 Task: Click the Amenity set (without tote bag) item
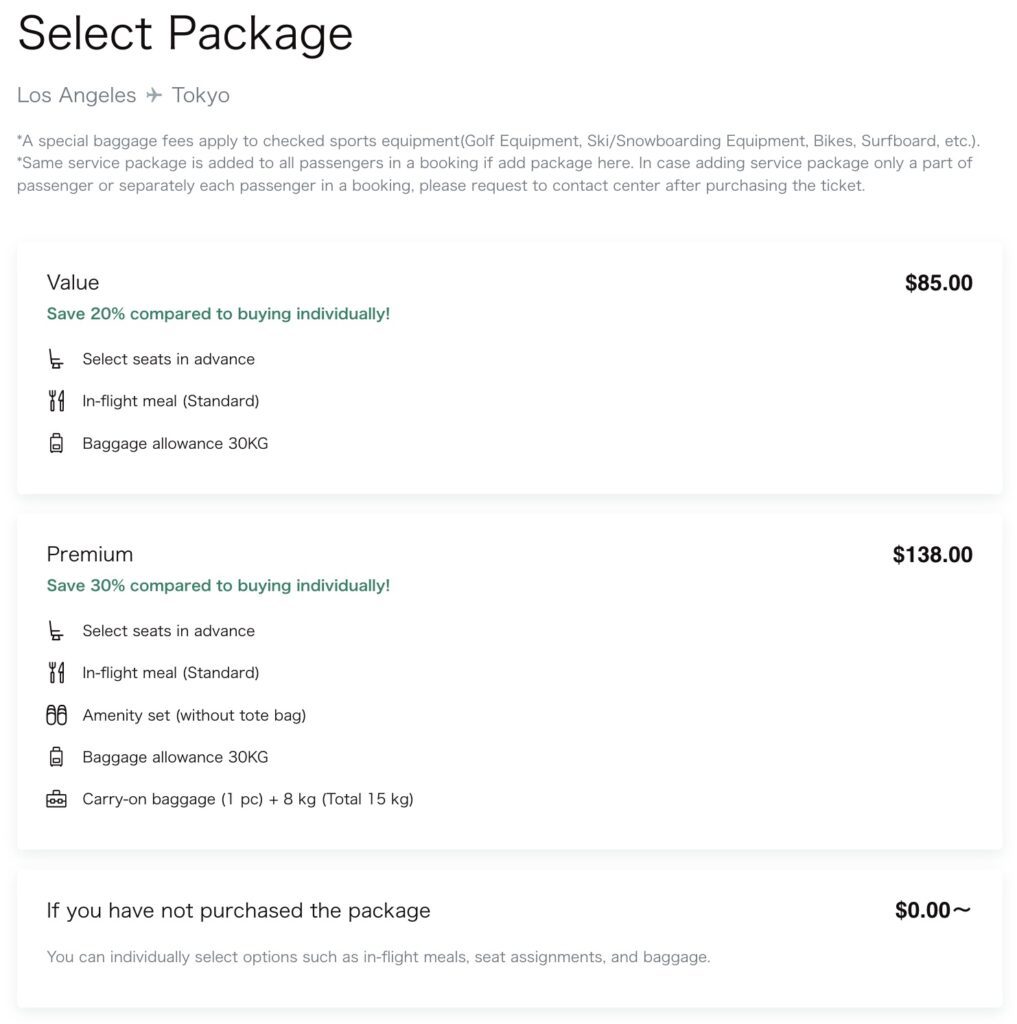pyautogui.click(x=194, y=715)
